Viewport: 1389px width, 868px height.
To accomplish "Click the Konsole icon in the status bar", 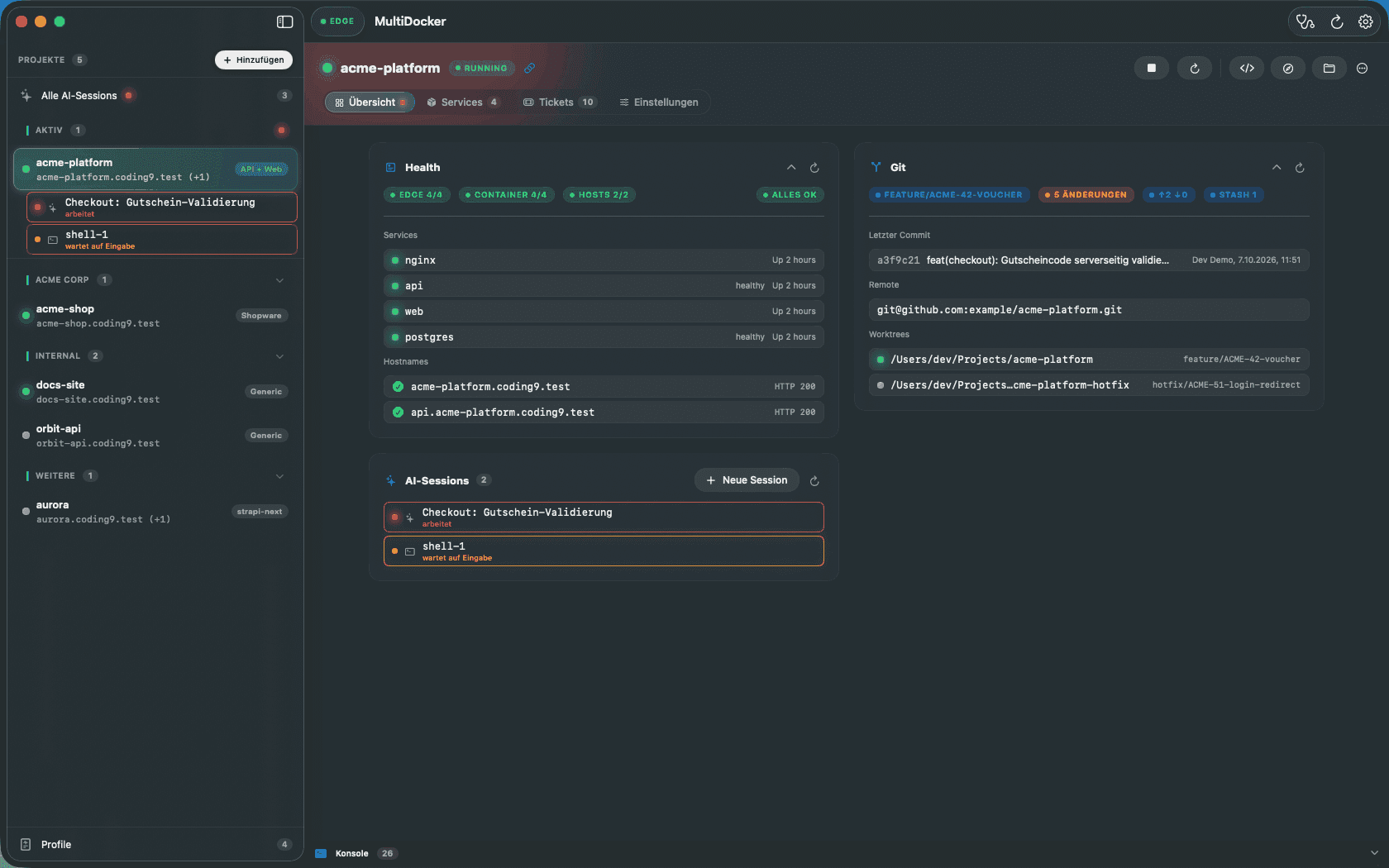I will pyautogui.click(x=321, y=853).
